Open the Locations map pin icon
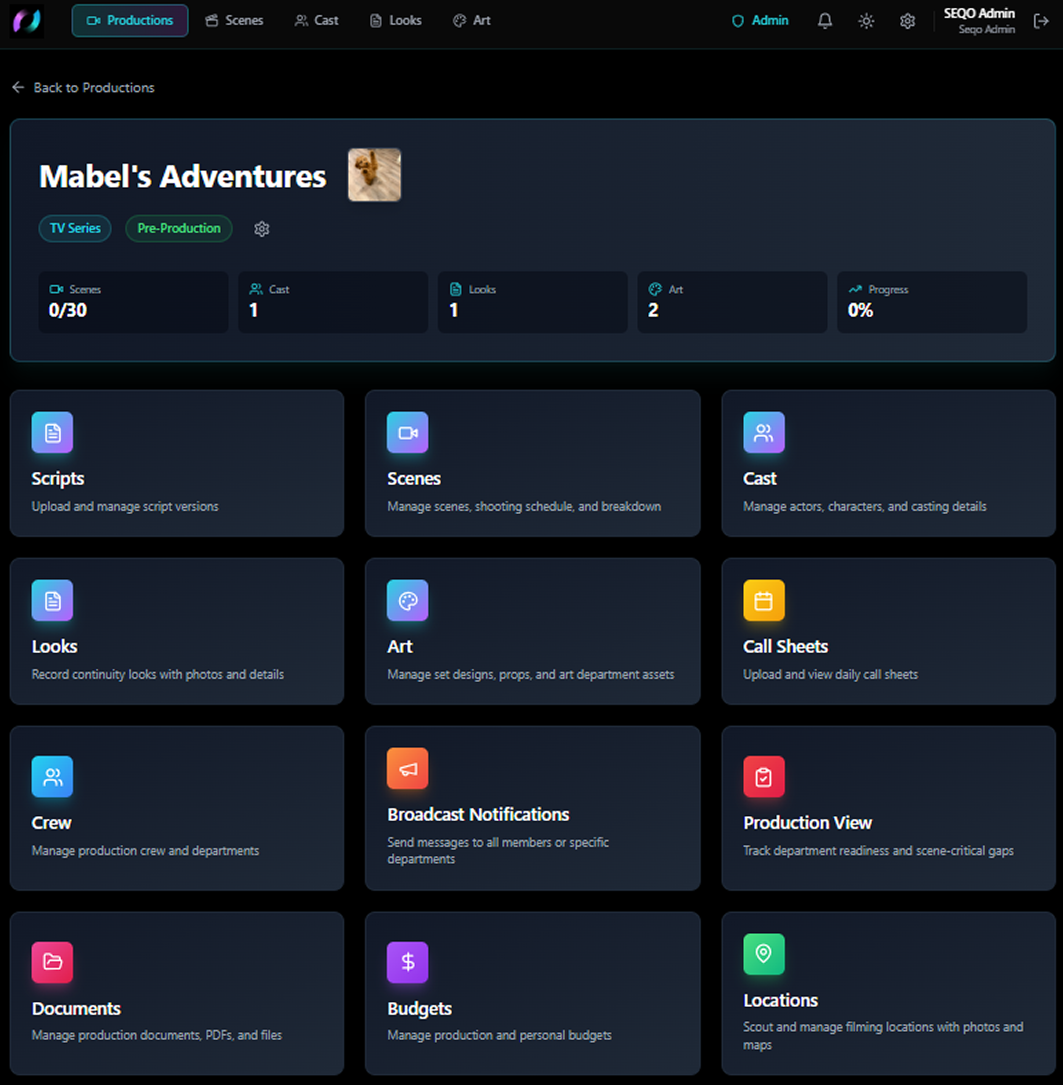This screenshot has width=1063, height=1085. click(x=764, y=954)
